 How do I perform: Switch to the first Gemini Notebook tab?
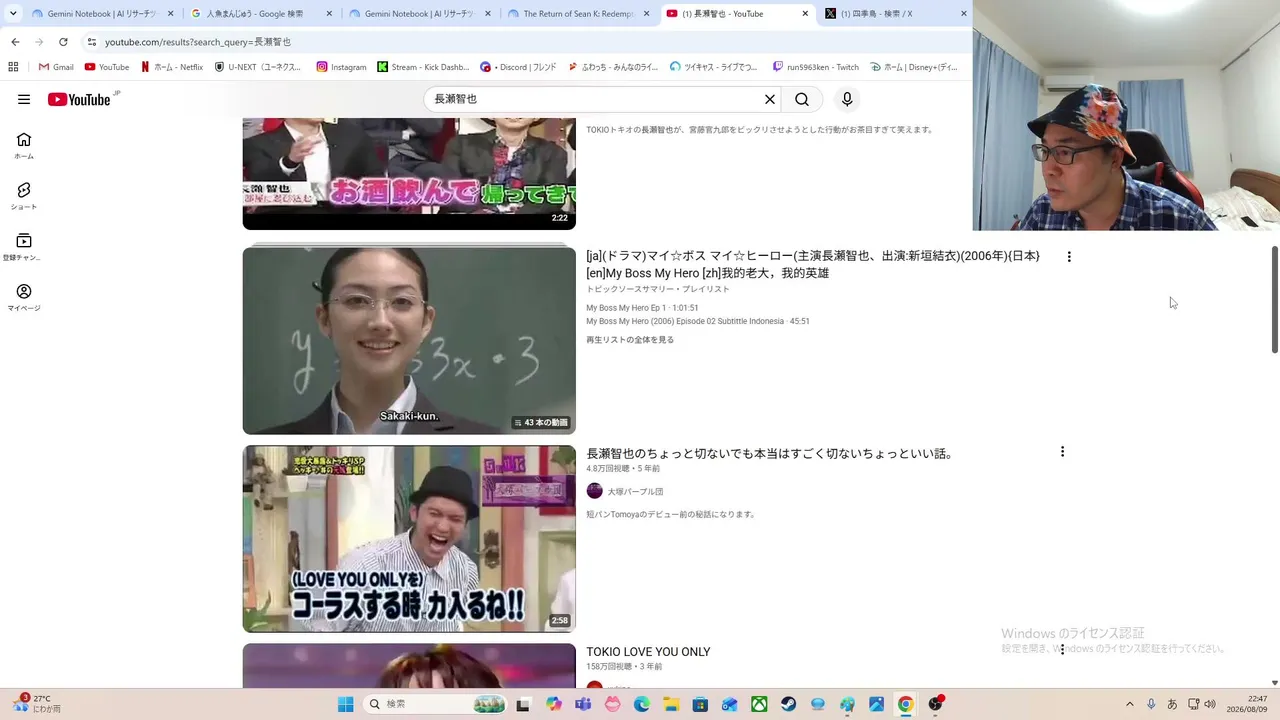103,14
